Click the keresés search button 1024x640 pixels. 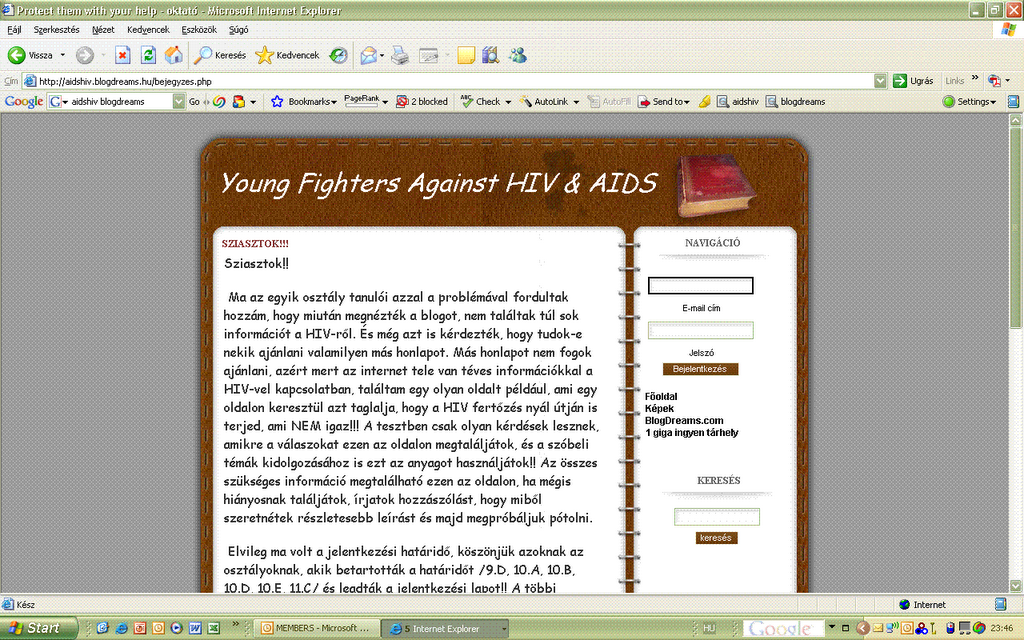pyautogui.click(x=716, y=538)
